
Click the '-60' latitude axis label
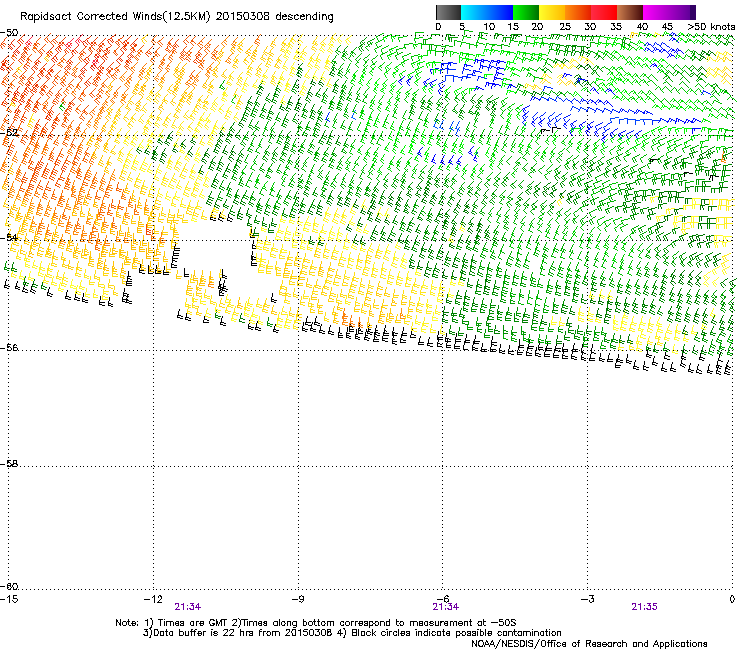(x=9, y=587)
